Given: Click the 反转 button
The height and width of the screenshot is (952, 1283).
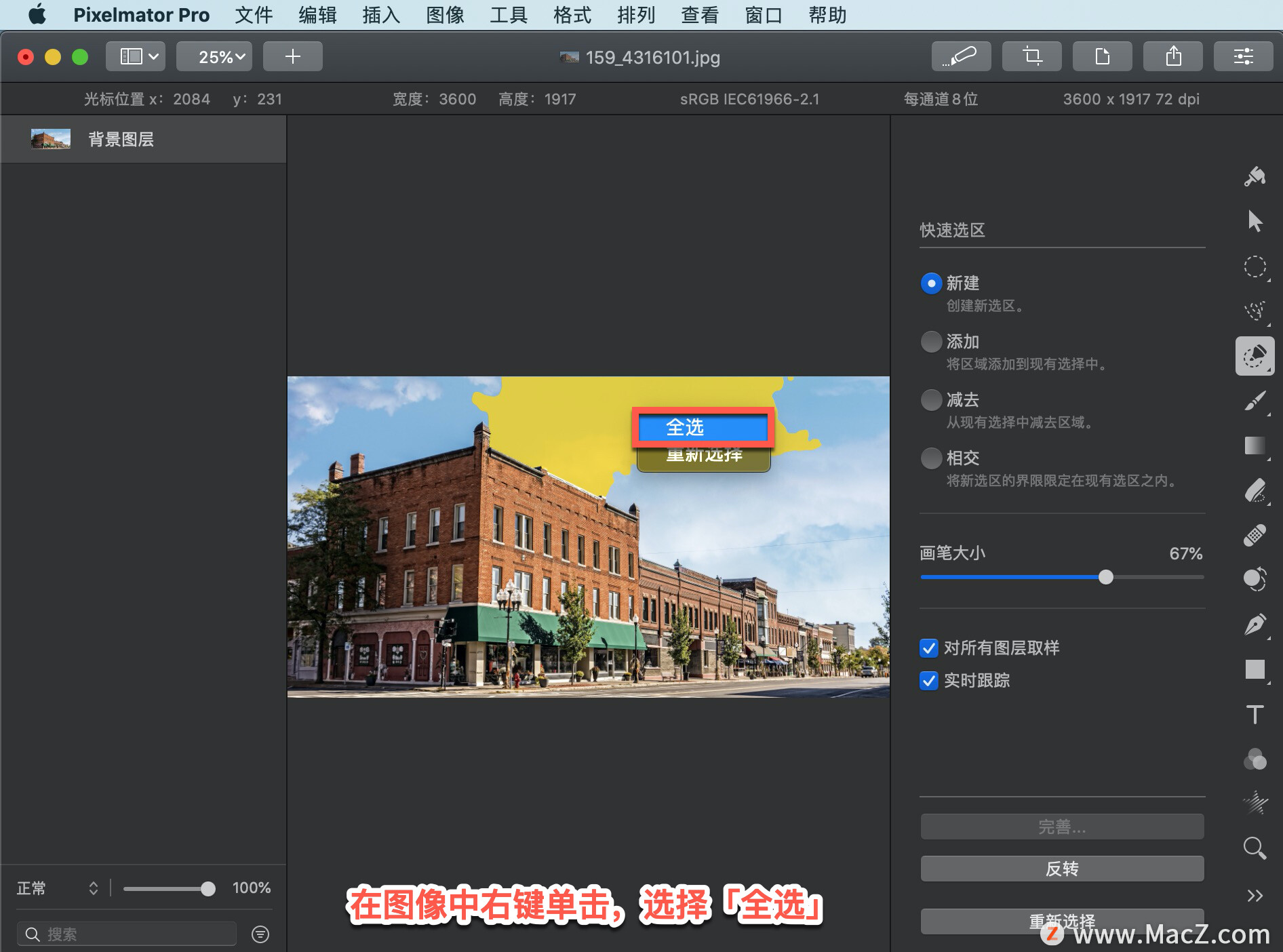Looking at the screenshot, I should (x=1061, y=869).
